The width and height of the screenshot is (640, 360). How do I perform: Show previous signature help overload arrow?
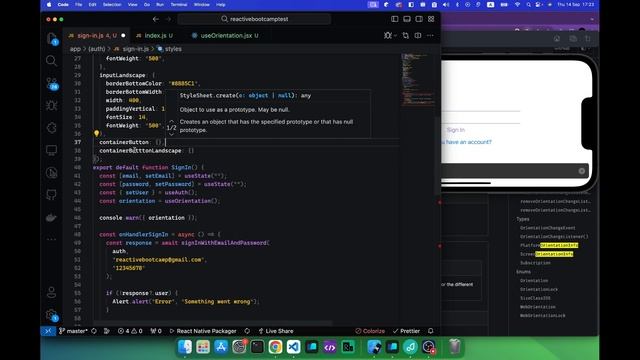pyautogui.click(x=171, y=121)
